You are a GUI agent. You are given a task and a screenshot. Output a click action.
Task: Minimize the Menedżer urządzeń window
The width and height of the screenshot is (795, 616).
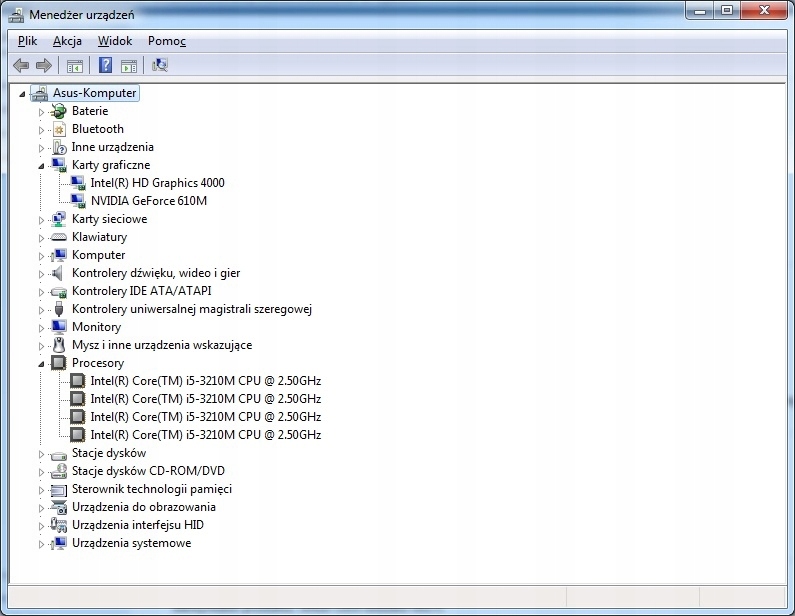(x=700, y=11)
